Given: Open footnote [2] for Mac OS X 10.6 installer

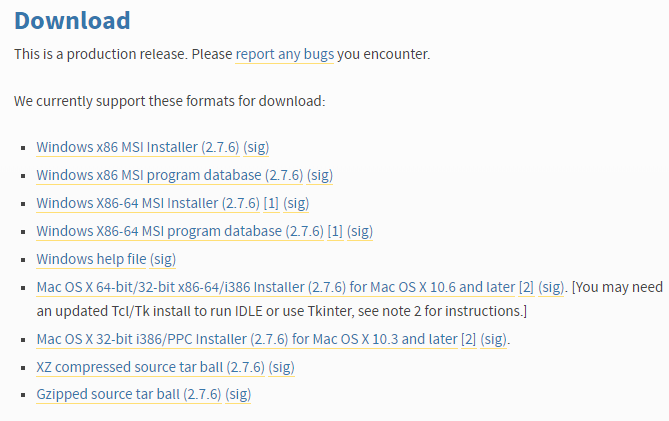Looking at the screenshot, I should click(x=526, y=287).
